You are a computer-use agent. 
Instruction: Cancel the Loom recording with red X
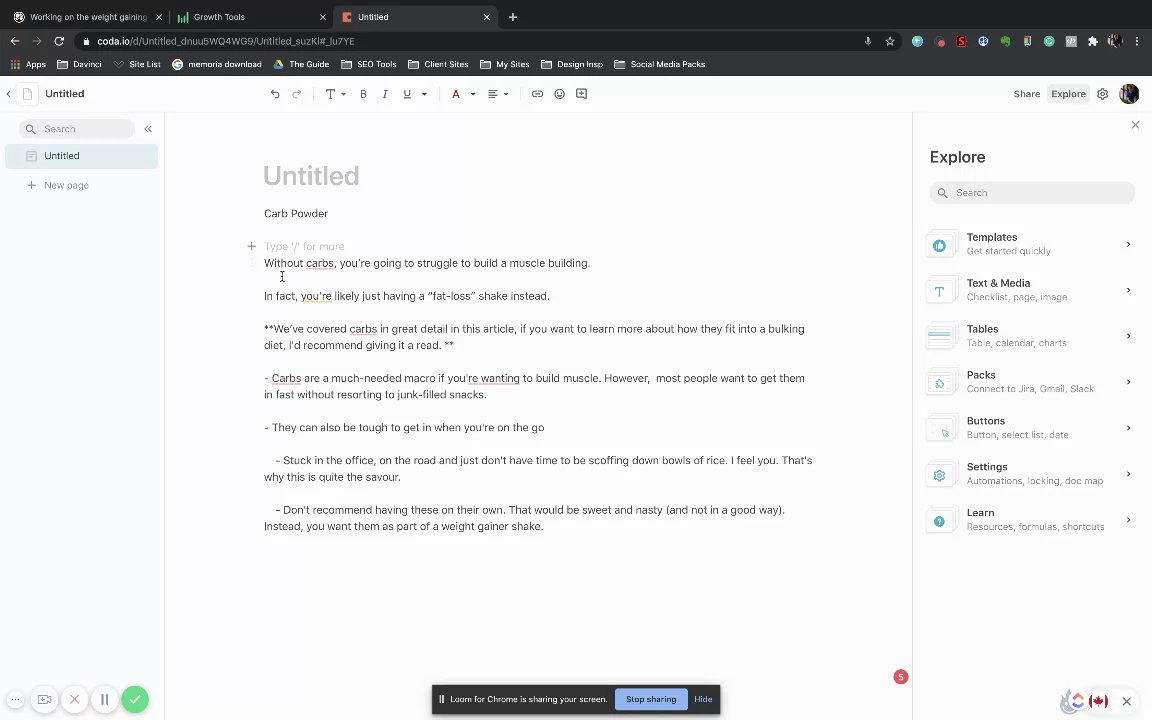coord(74,699)
